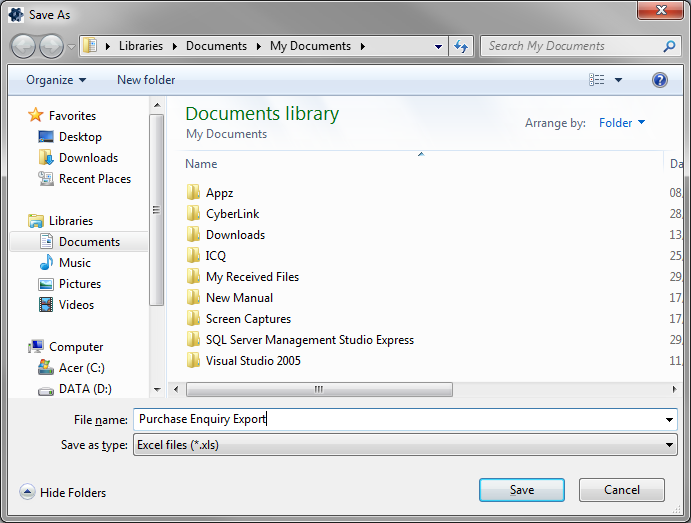691x523 pixels.
Task: Click New folder in the toolbar
Action: coord(146,80)
